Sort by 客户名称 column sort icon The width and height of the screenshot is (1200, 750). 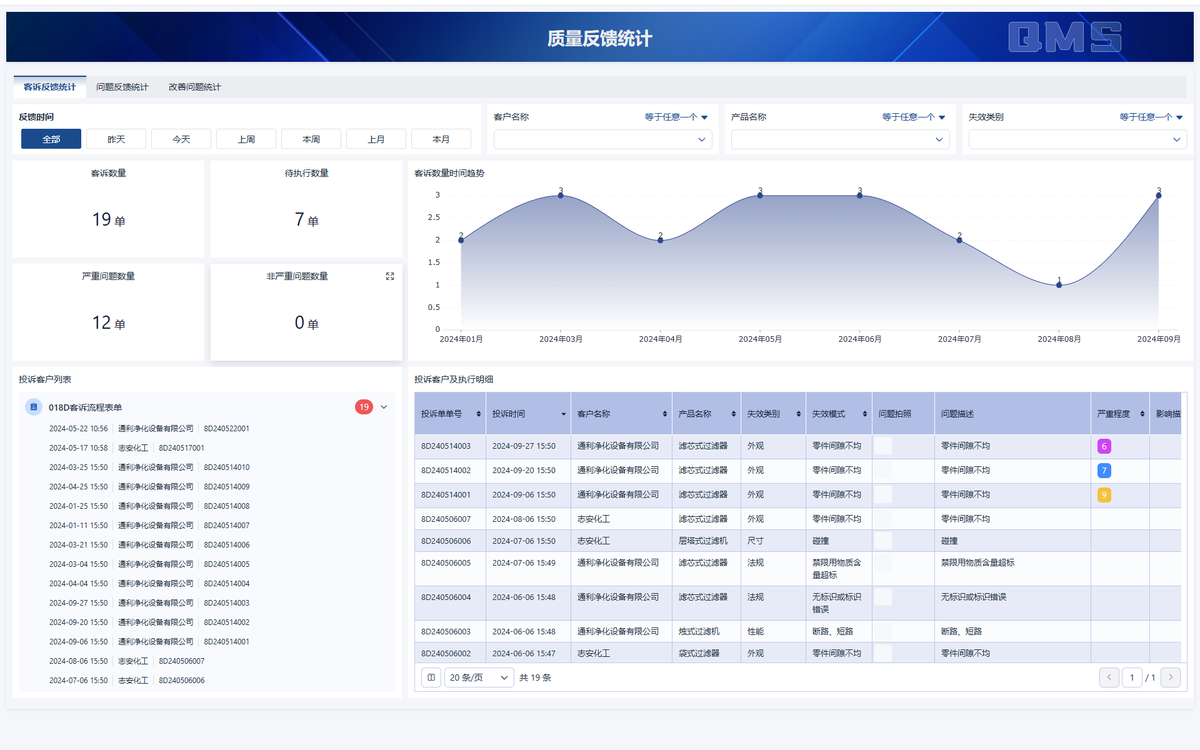(665, 414)
